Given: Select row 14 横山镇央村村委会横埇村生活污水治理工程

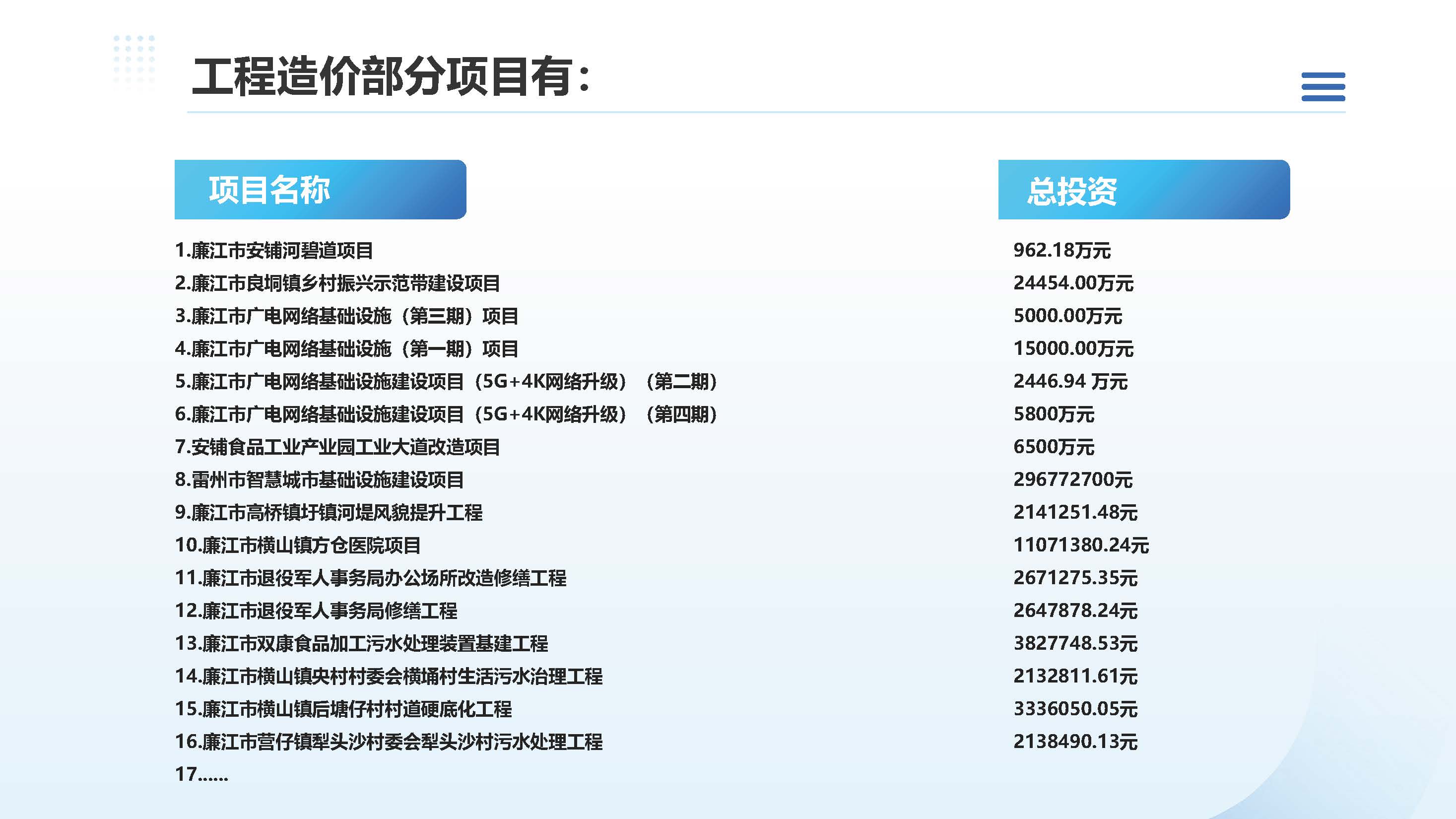Looking at the screenshot, I should point(389,677).
